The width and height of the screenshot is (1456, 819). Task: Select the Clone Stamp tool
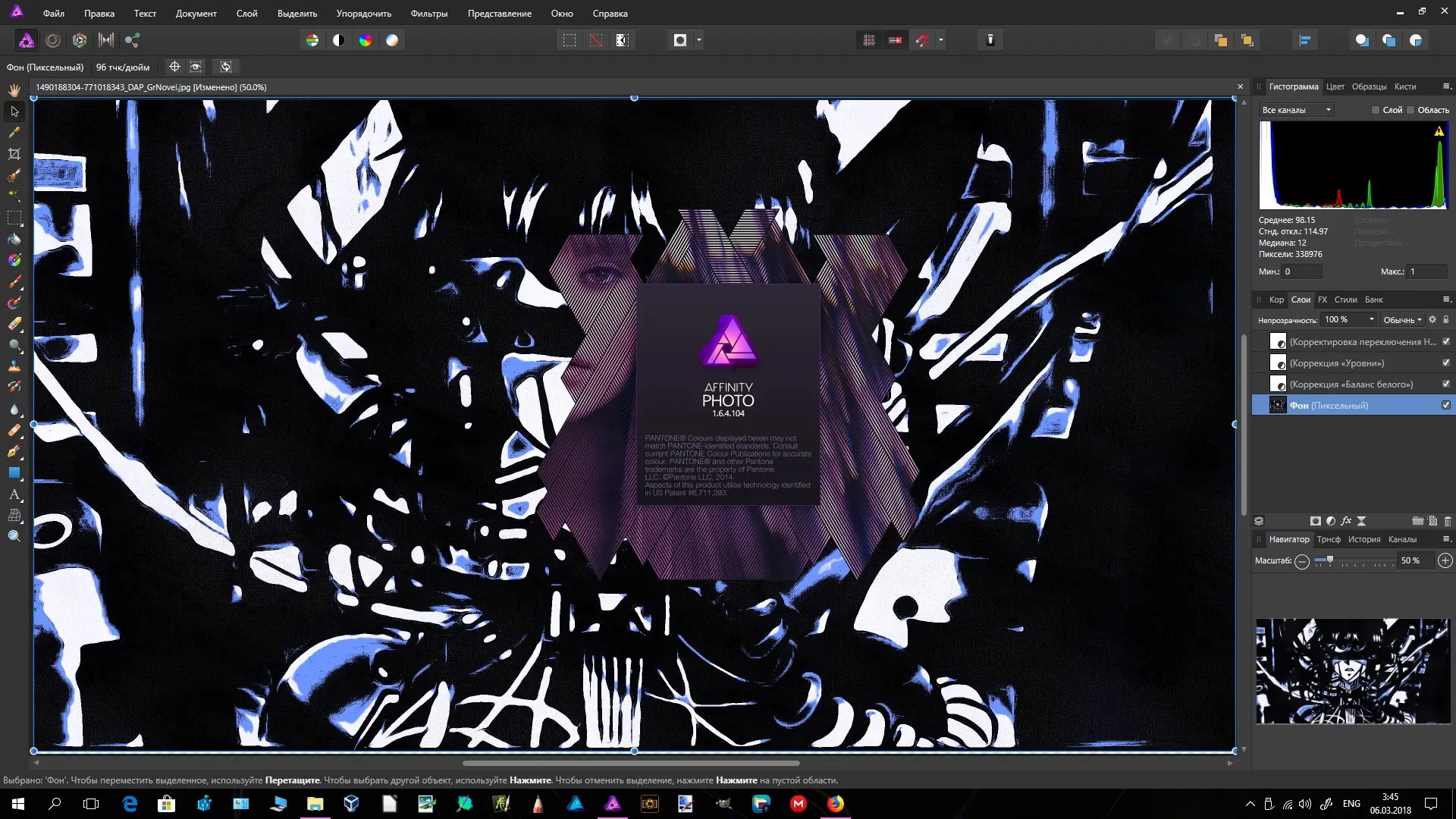14,366
